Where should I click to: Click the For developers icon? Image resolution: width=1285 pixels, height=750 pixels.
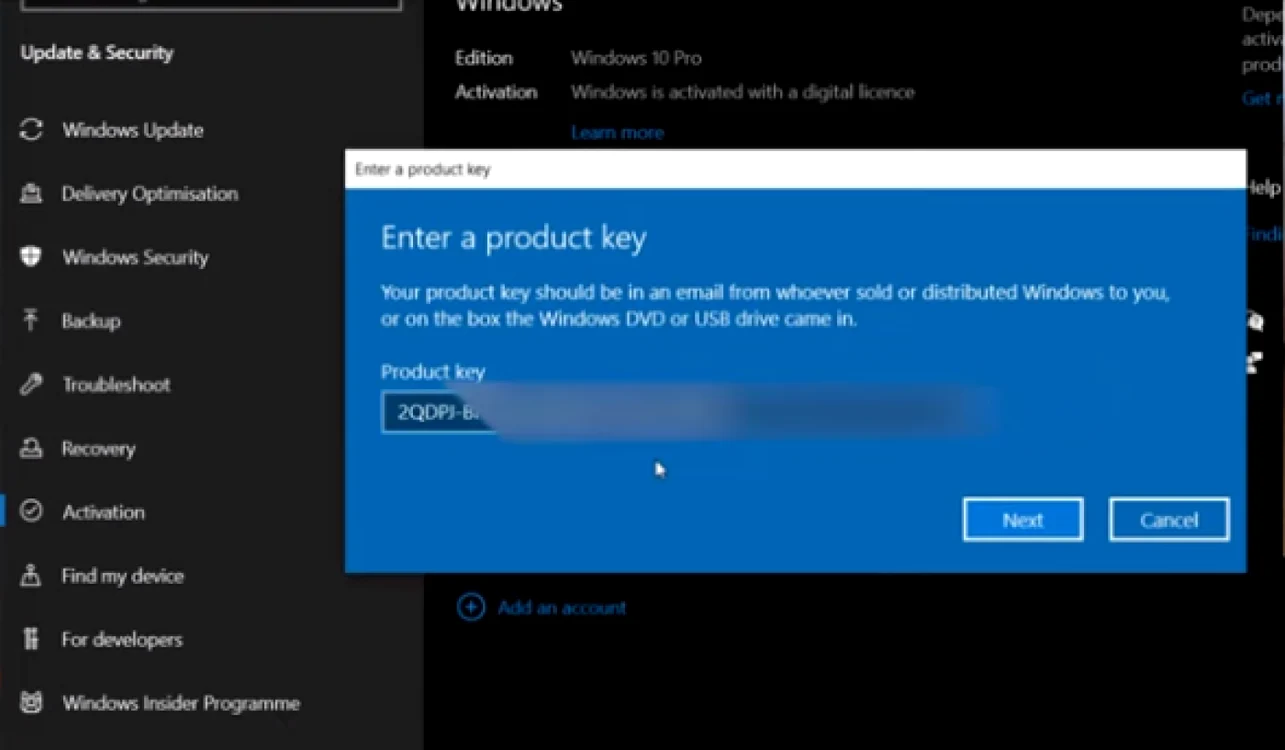(31, 639)
